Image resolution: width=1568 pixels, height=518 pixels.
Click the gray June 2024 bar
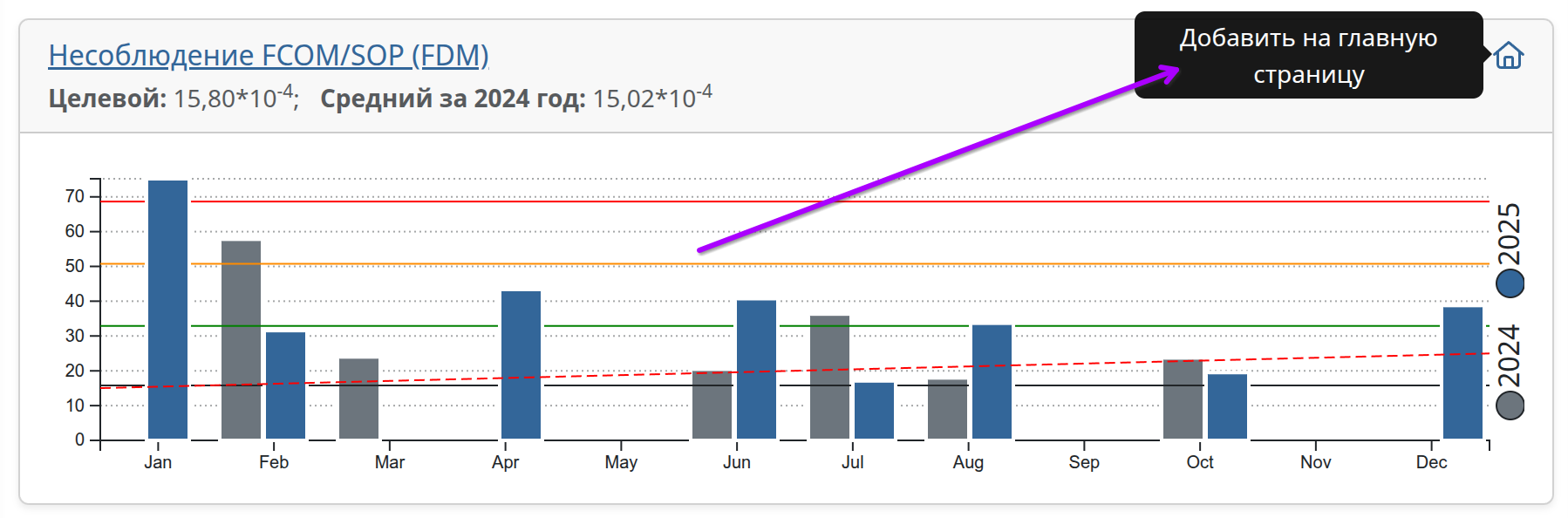coord(712,406)
